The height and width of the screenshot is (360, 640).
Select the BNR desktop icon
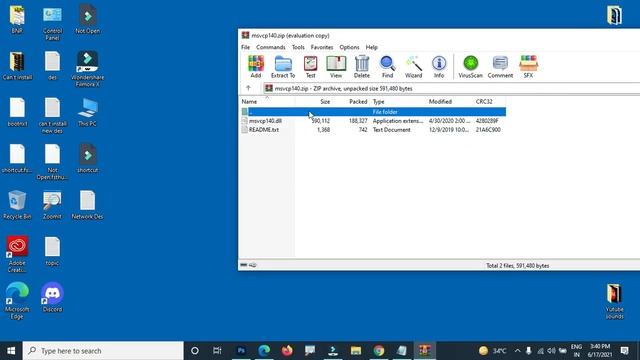pyautogui.click(x=17, y=19)
